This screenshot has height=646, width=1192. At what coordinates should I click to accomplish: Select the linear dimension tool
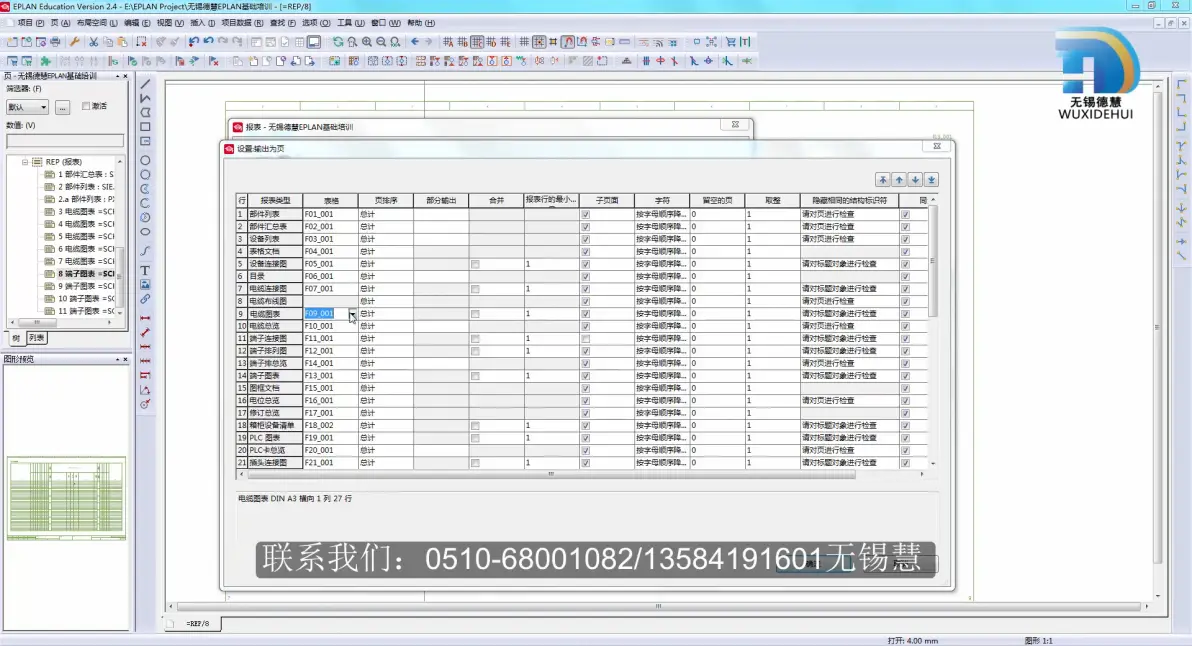click(145, 318)
